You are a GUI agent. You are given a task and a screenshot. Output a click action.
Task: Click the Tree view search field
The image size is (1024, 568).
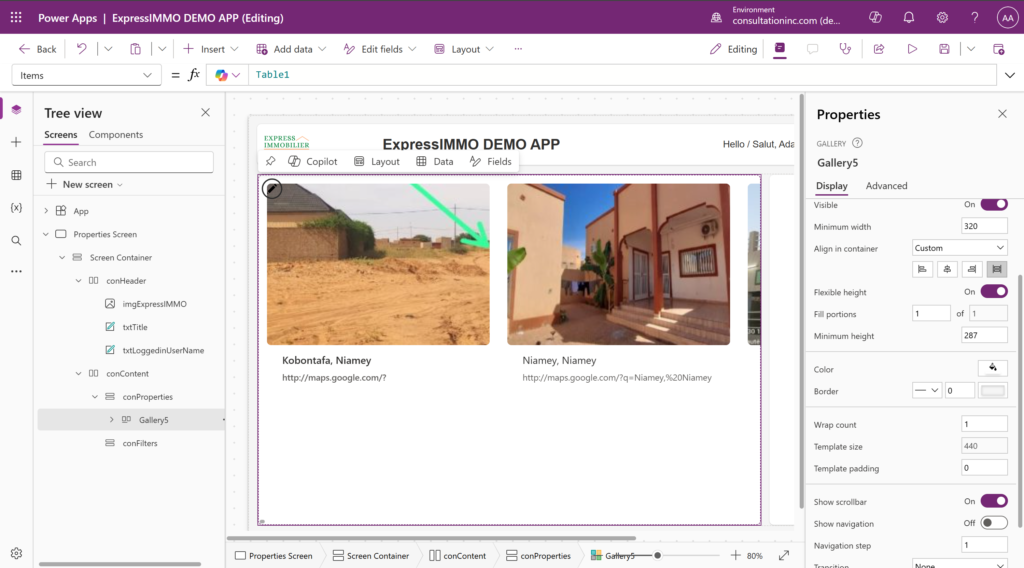pos(129,162)
